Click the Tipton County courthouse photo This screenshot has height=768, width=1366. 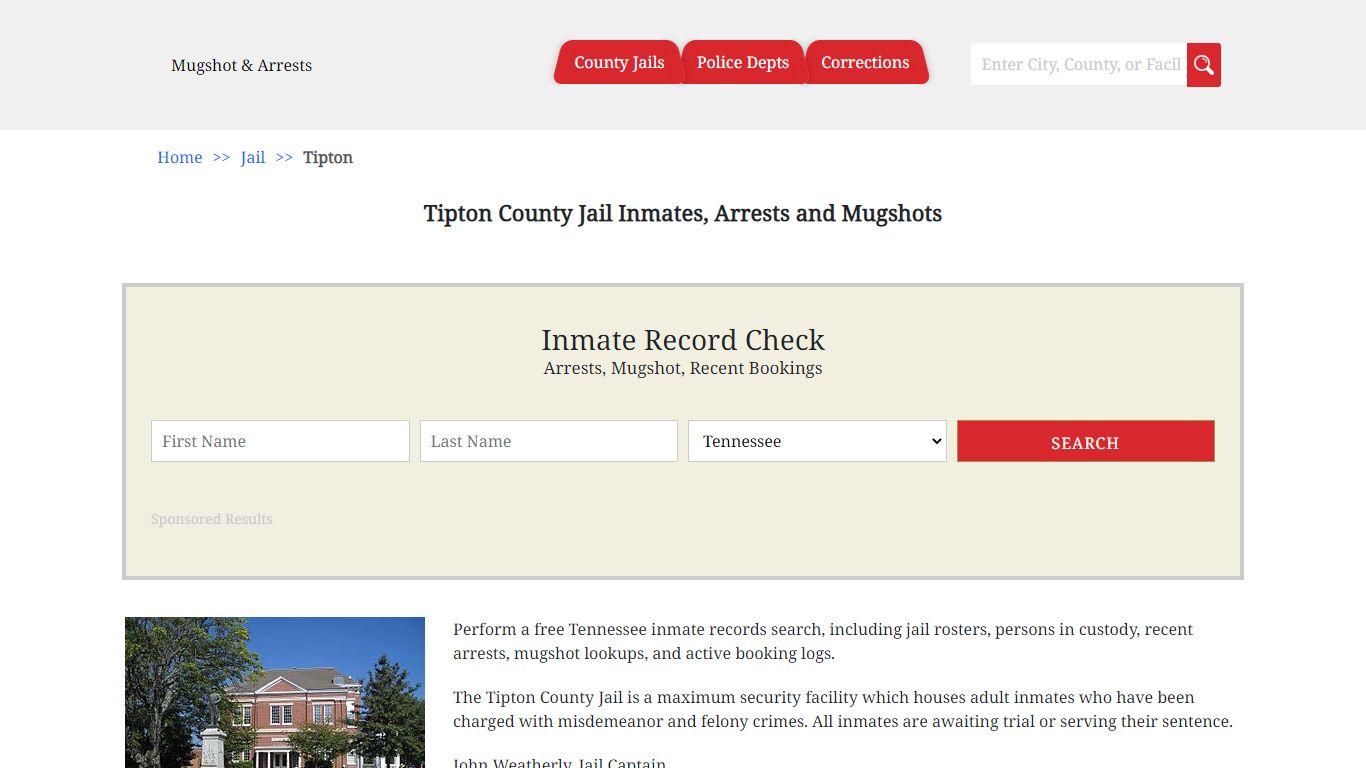click(x=275, y=692)
